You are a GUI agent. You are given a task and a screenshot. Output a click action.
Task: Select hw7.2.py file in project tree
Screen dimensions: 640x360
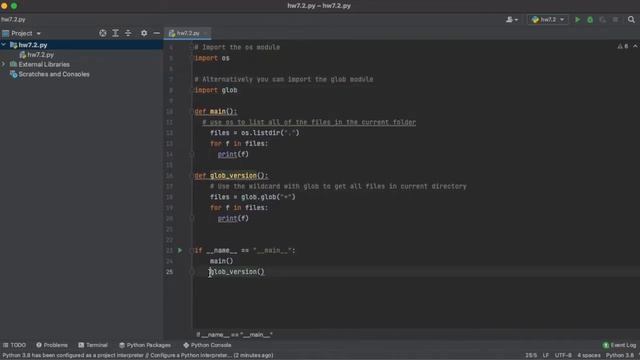pyautogui.click(x=40, y=55)
